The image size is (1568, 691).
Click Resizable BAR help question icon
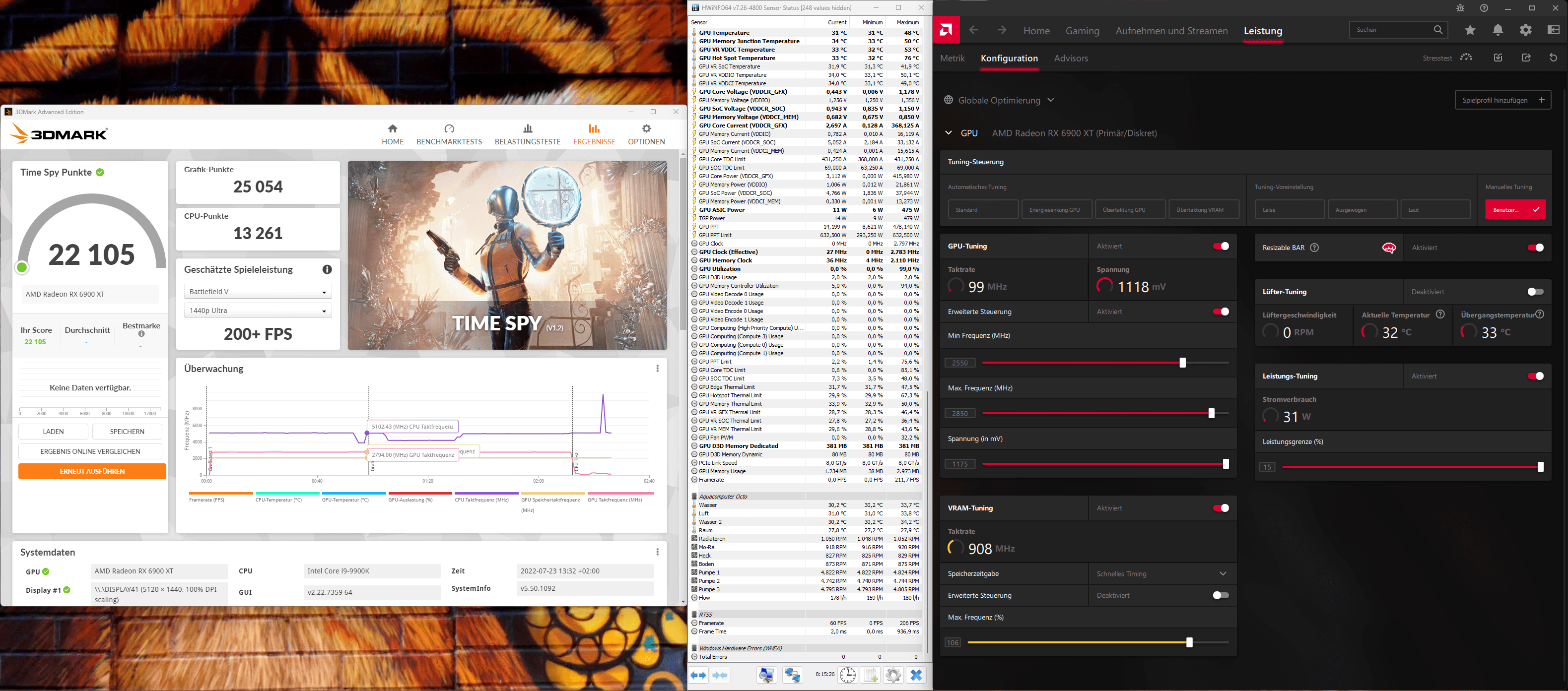pos(1314,248)
